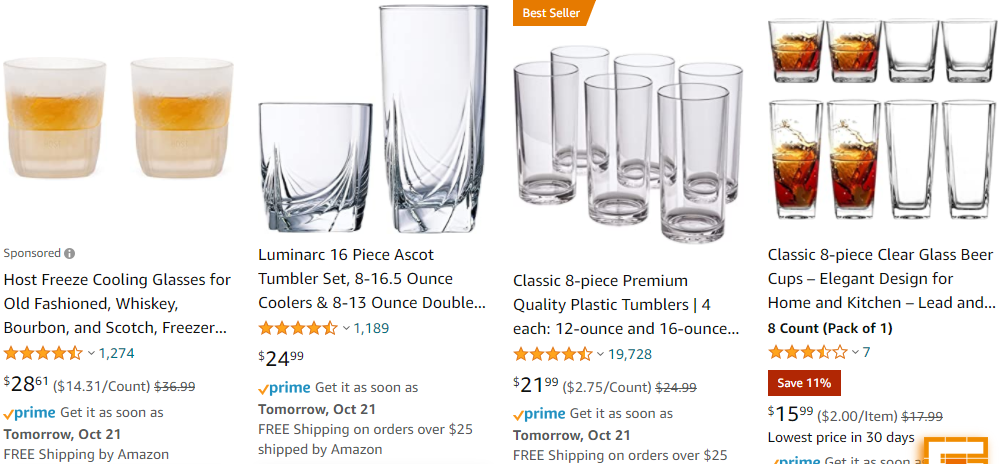This screenshot has width=1004, height=464.
Task: Click Luminarc tumbler set product image
Action: pyautogui.click(x=373, y=119)
